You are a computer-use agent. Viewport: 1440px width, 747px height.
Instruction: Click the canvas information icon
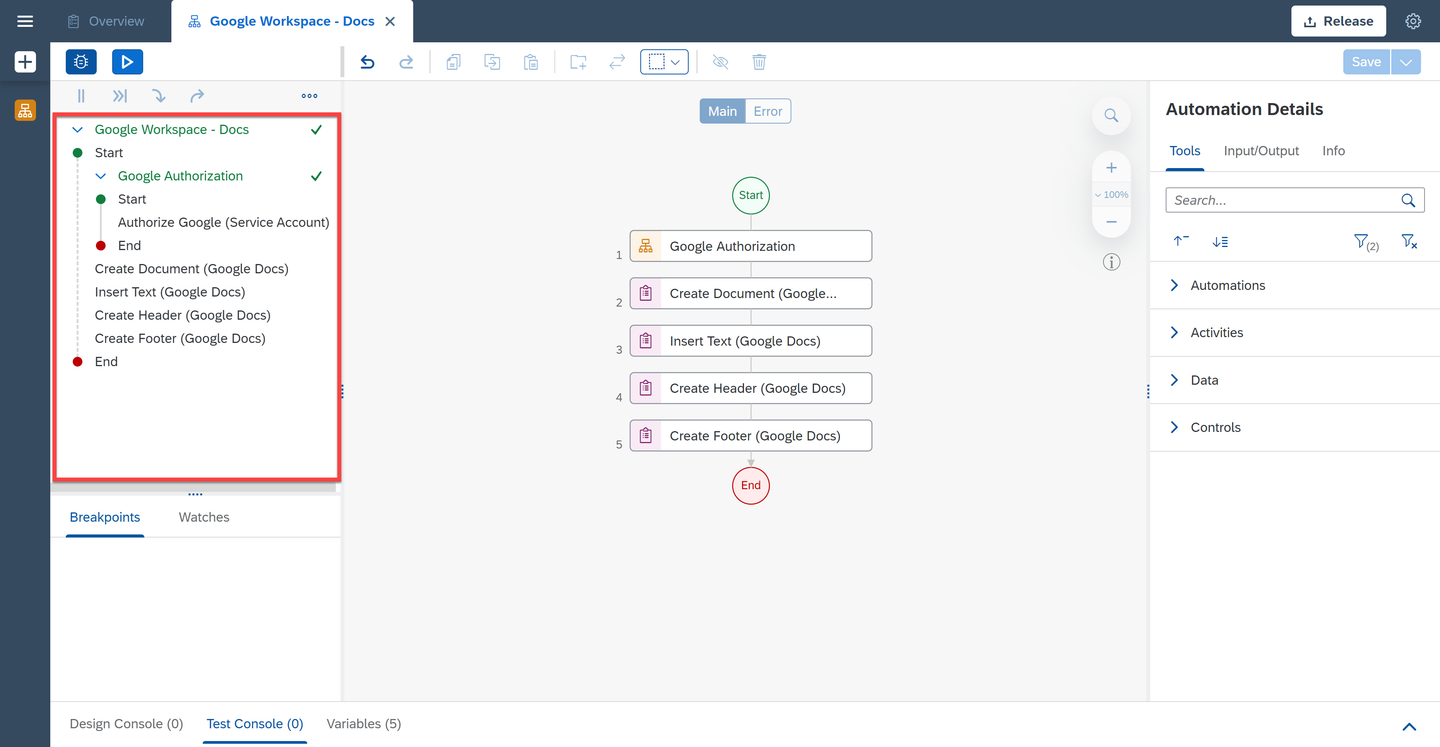[1111, 262]
